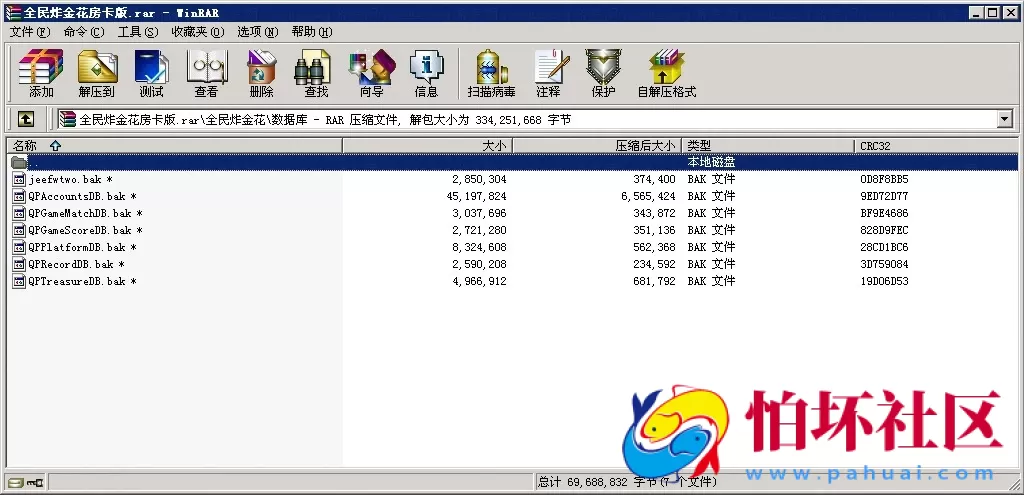The height and width of the screenshot is (495, 1024).
Task: Click the 删除 (Delete) toolbar icon
Action: [261, 72]
